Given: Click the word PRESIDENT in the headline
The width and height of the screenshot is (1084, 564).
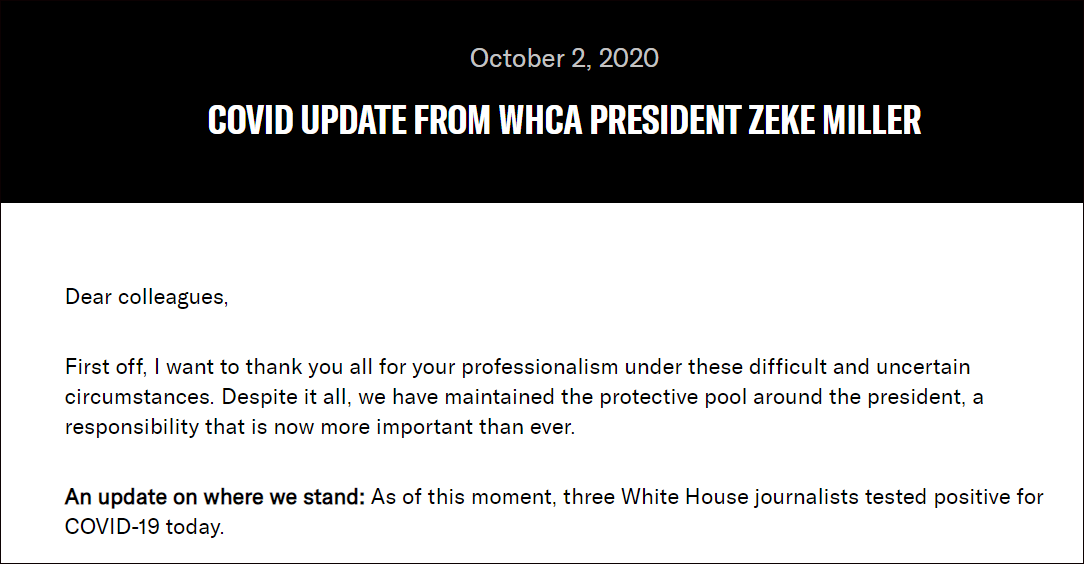Looking at the screenshot, I should 665,120.
